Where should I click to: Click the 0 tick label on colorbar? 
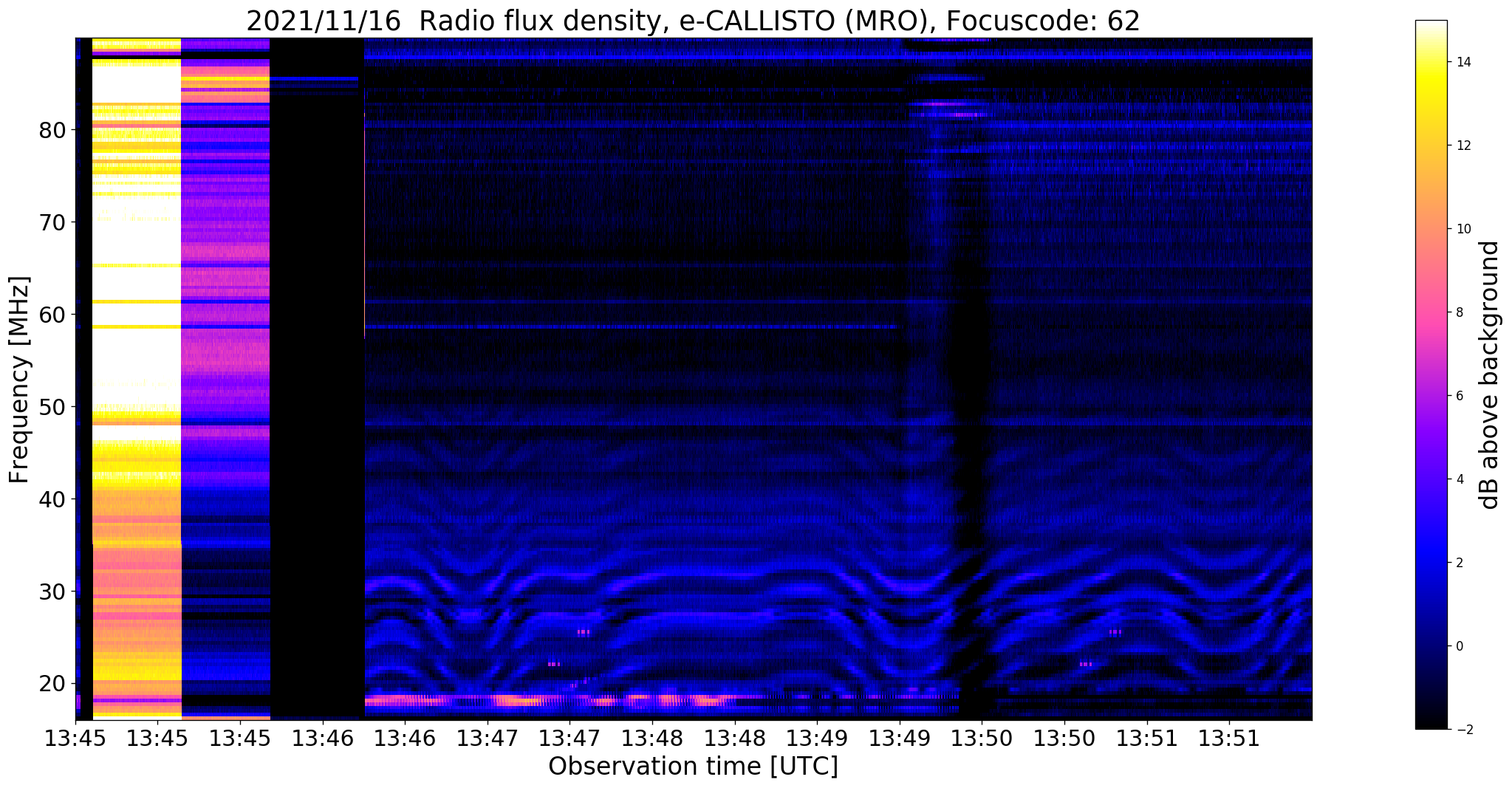point(1459,647)
